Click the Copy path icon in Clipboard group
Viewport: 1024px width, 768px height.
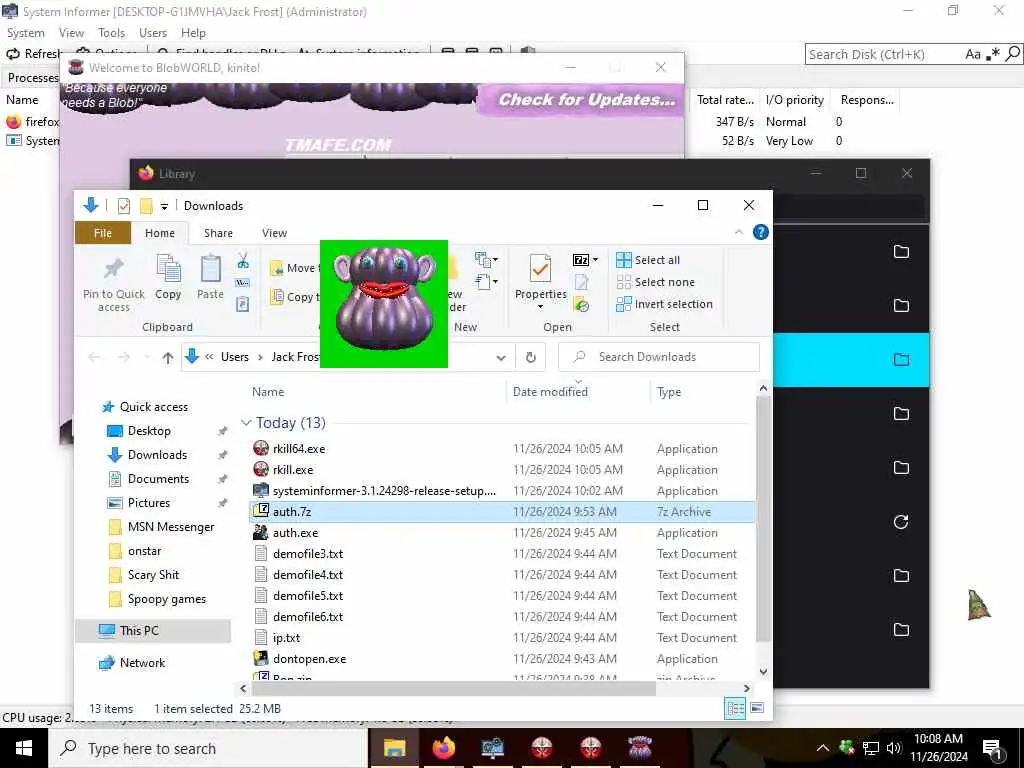pyautogui.click(x=242, y=283)
